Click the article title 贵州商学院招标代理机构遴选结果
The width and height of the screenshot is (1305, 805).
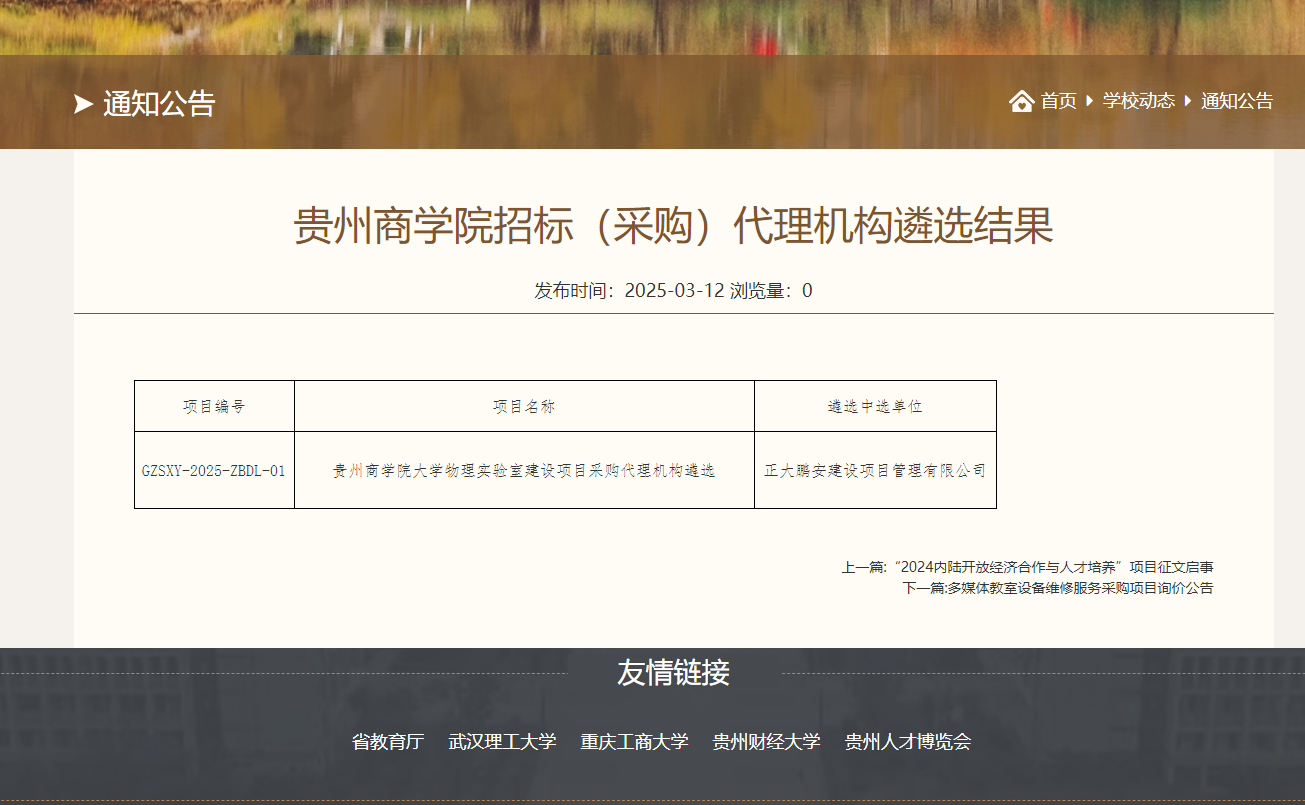tap(673, 227)
